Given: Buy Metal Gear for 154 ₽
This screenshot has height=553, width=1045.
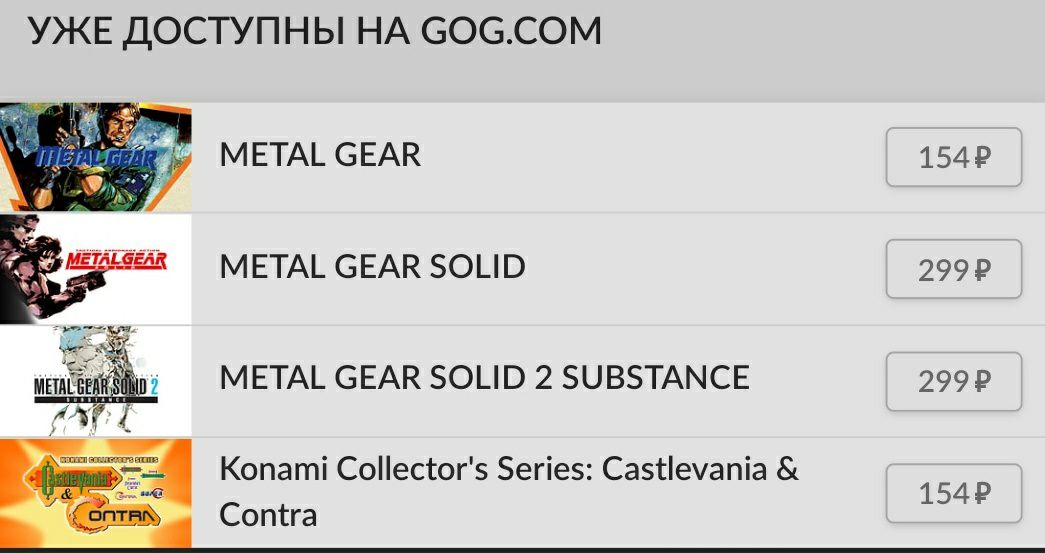Looking at the screenshot, I should click(953, 157).
